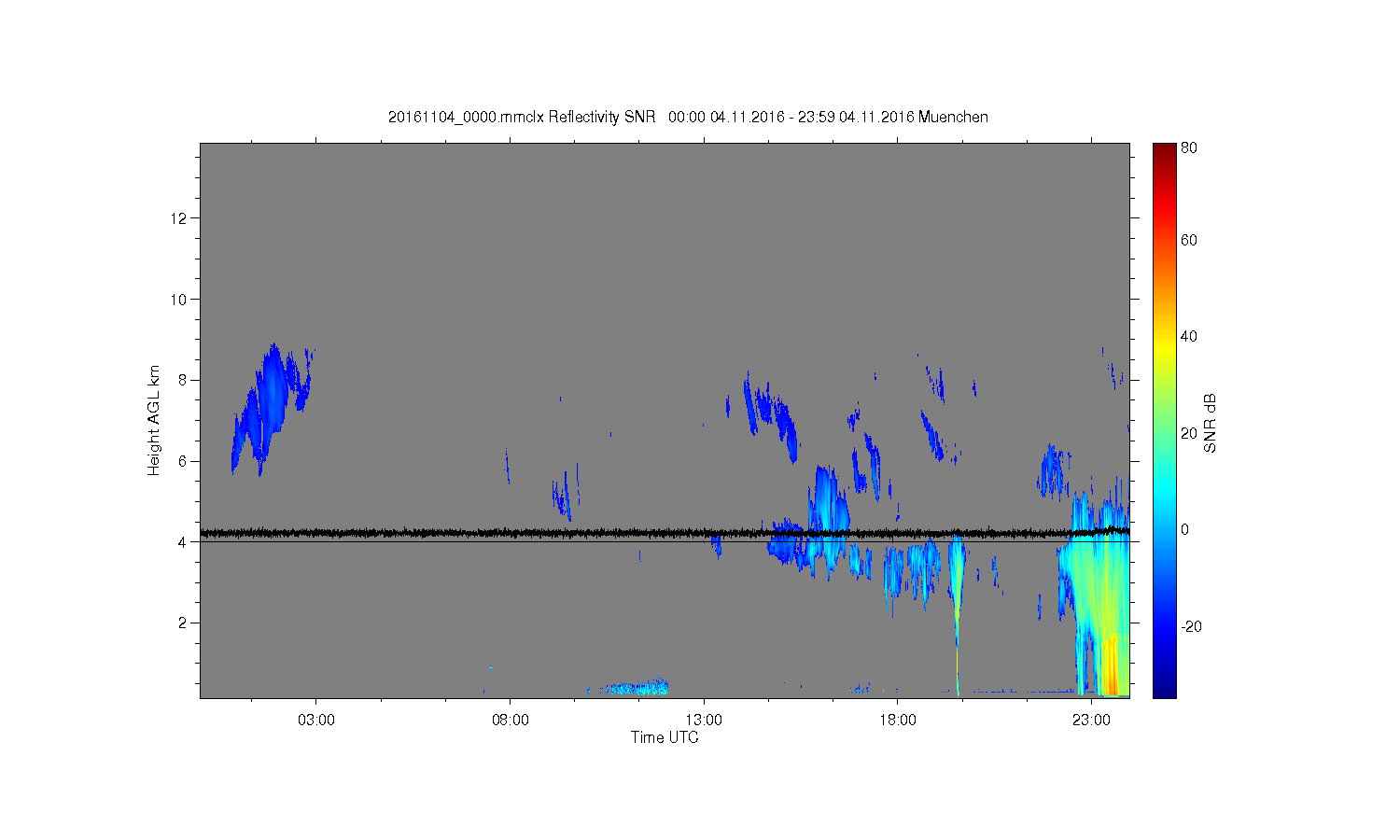Image resolution: width=1400 pixels, height=840 pixels.
Task: Click the dark red top of colorbar
Action: pyautogui.click(x=1164, y=151)
